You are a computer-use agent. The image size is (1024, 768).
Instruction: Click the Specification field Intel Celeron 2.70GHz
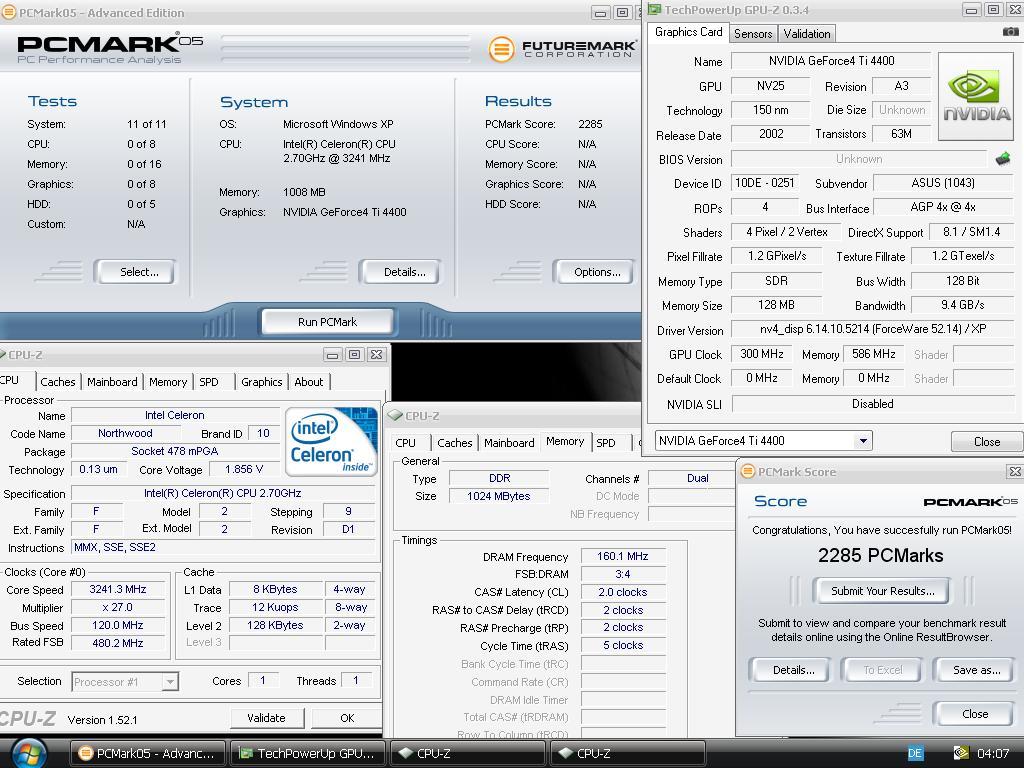point(223,493)
